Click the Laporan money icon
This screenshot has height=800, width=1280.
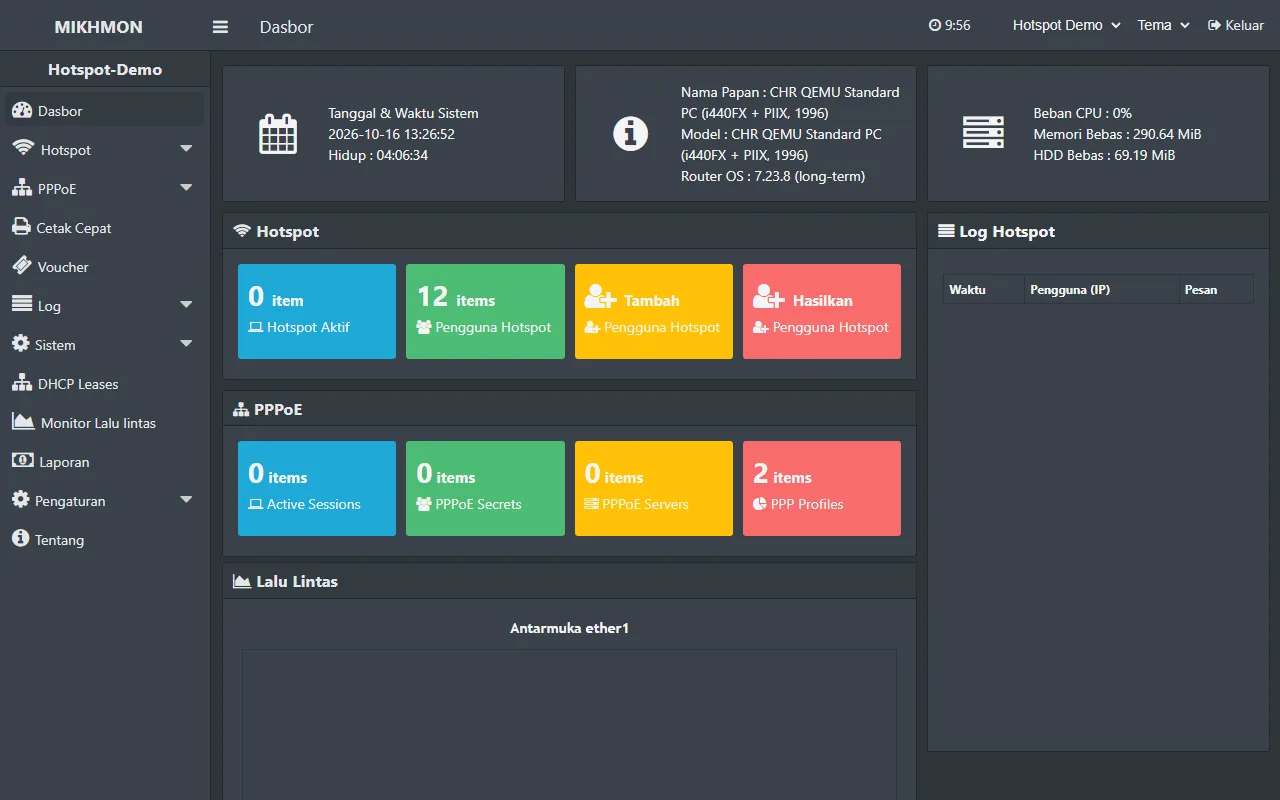[x=23, y=461]
